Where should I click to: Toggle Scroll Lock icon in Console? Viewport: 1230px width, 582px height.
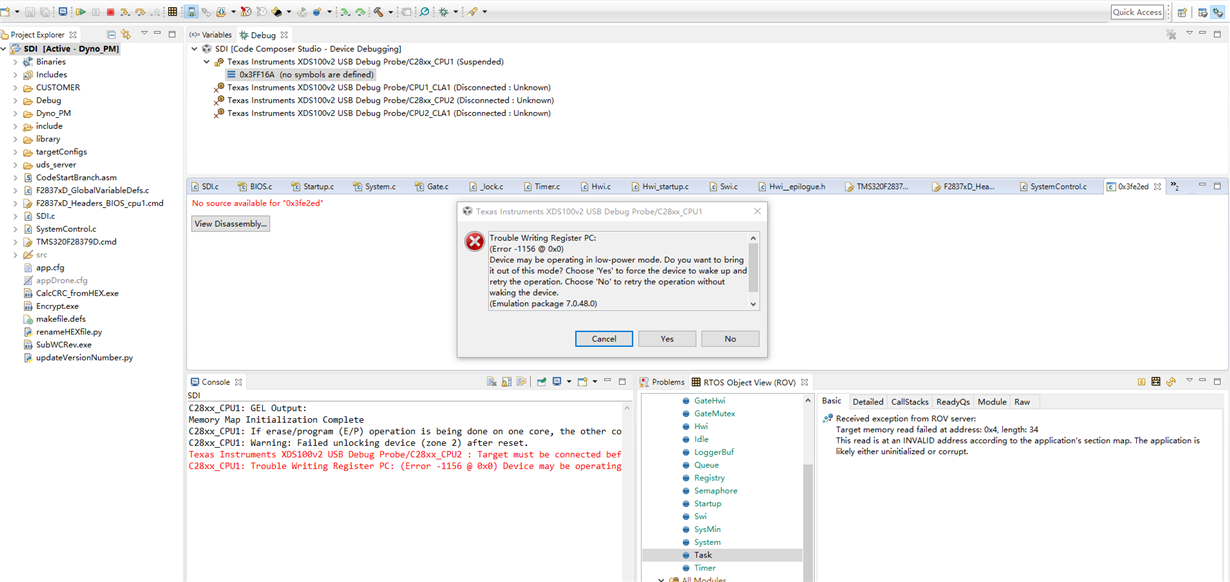[507, 382]
